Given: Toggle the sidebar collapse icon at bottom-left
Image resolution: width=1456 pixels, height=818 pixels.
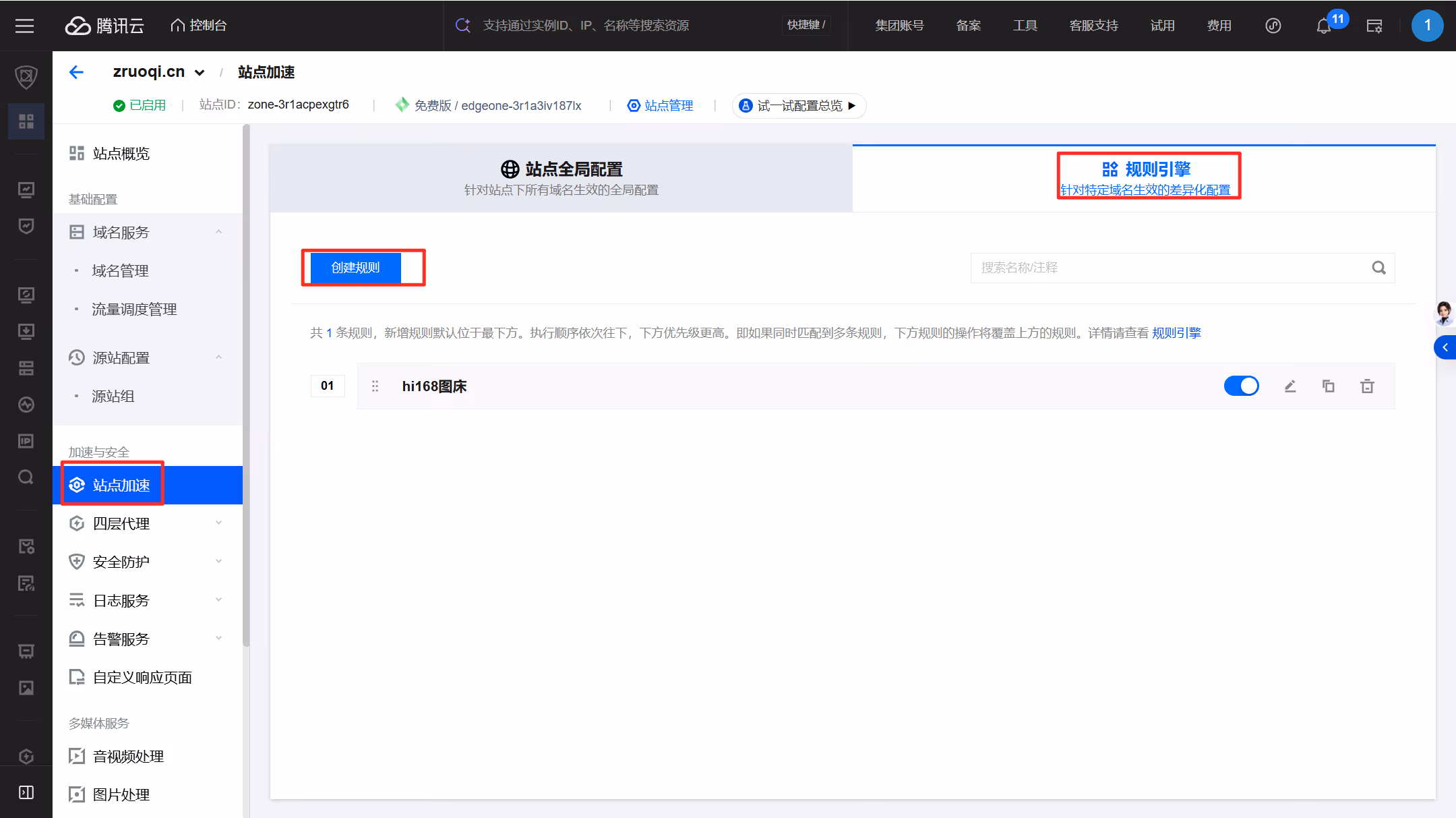Looking at the screenshot, I should 26,792.
